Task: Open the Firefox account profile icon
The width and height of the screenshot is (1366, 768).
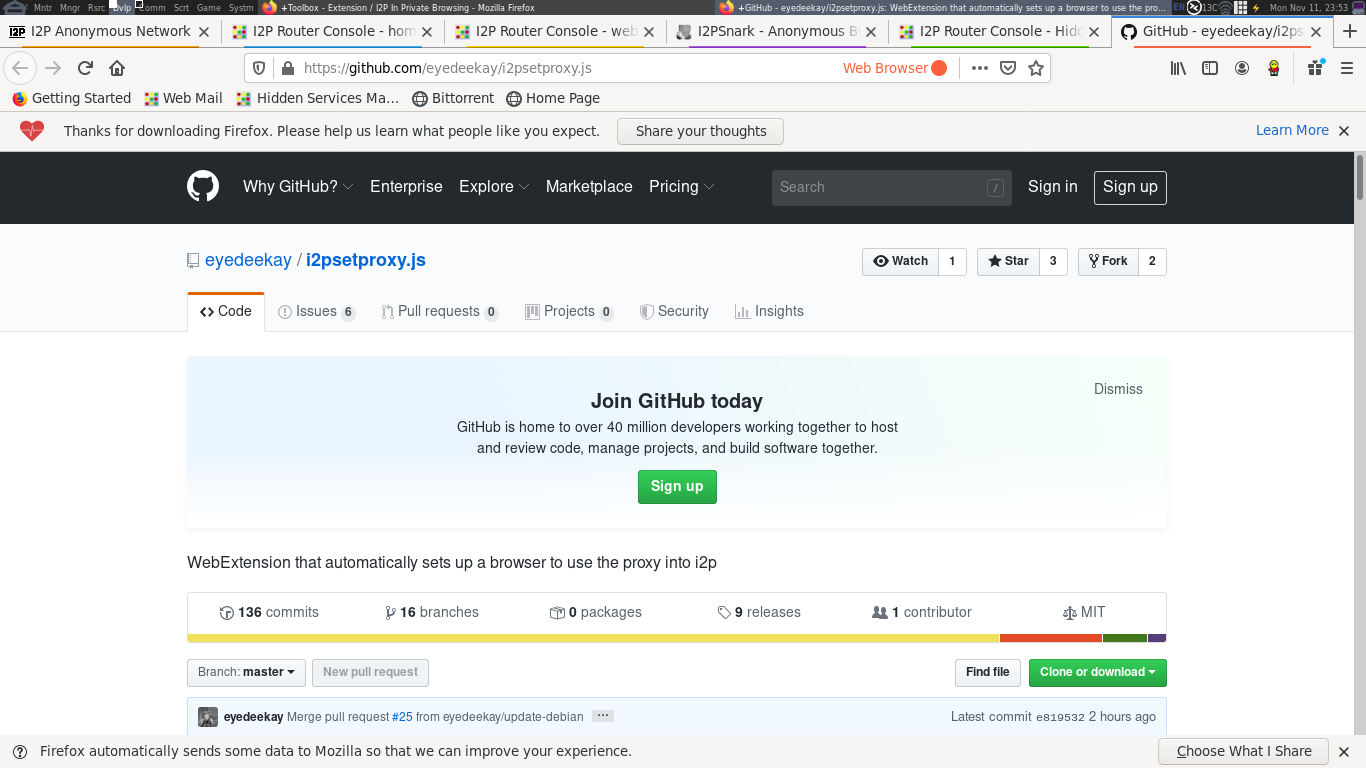Action: [x=1242, y=67]
